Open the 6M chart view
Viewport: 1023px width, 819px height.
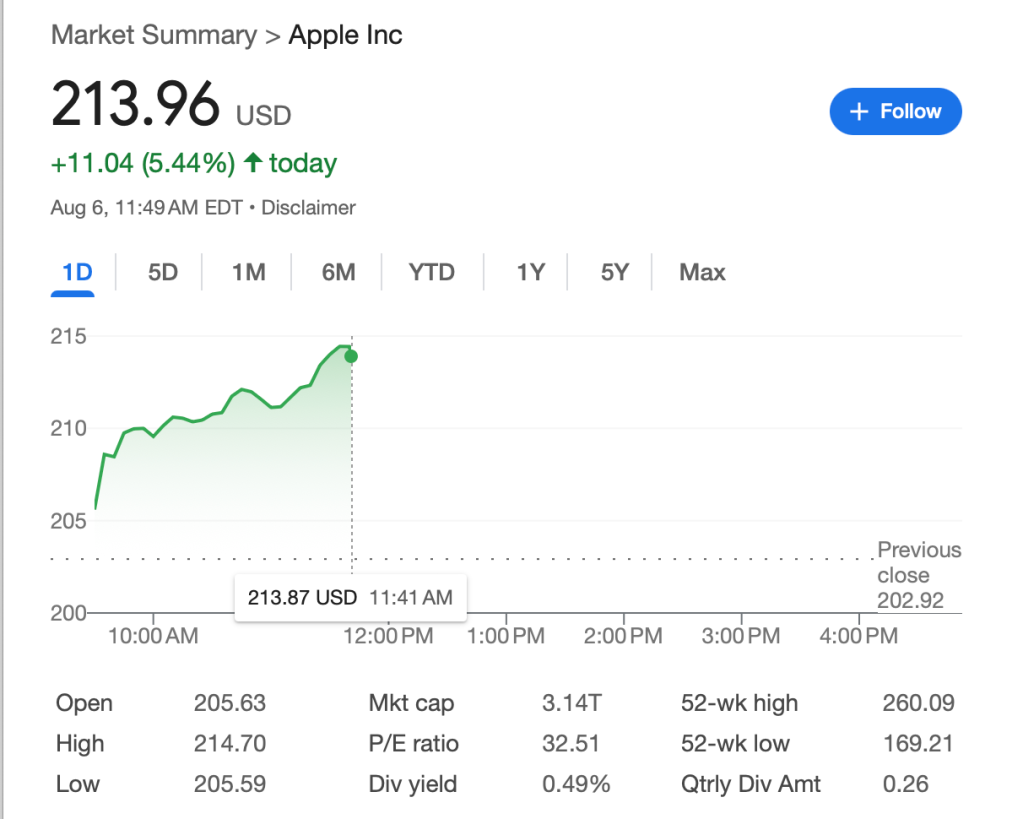point(338,272)
